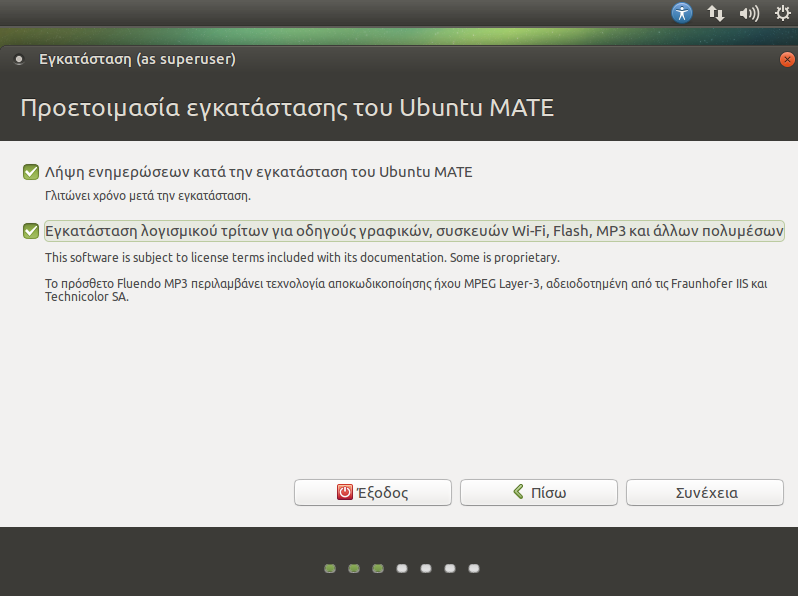This screenshot has width=798, height=596.
Task: Open the network connections indicator
Action: 715,13
